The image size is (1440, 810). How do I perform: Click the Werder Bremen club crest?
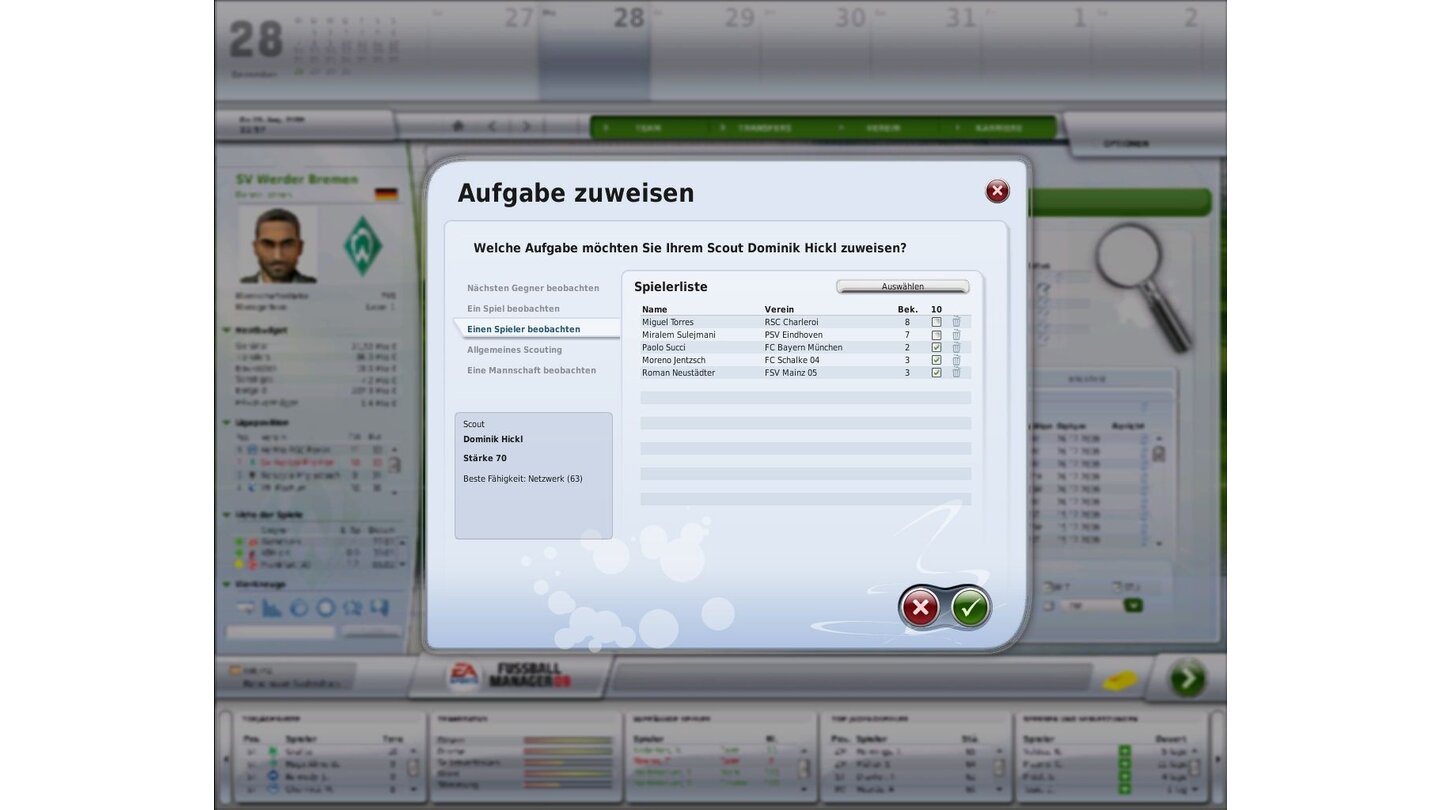tap(363, 244)
